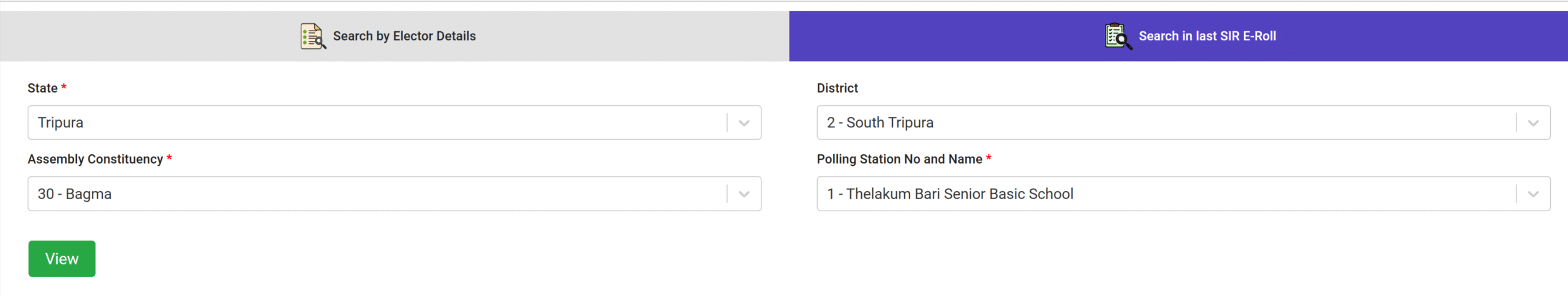Click the District field label

[837, 88]
